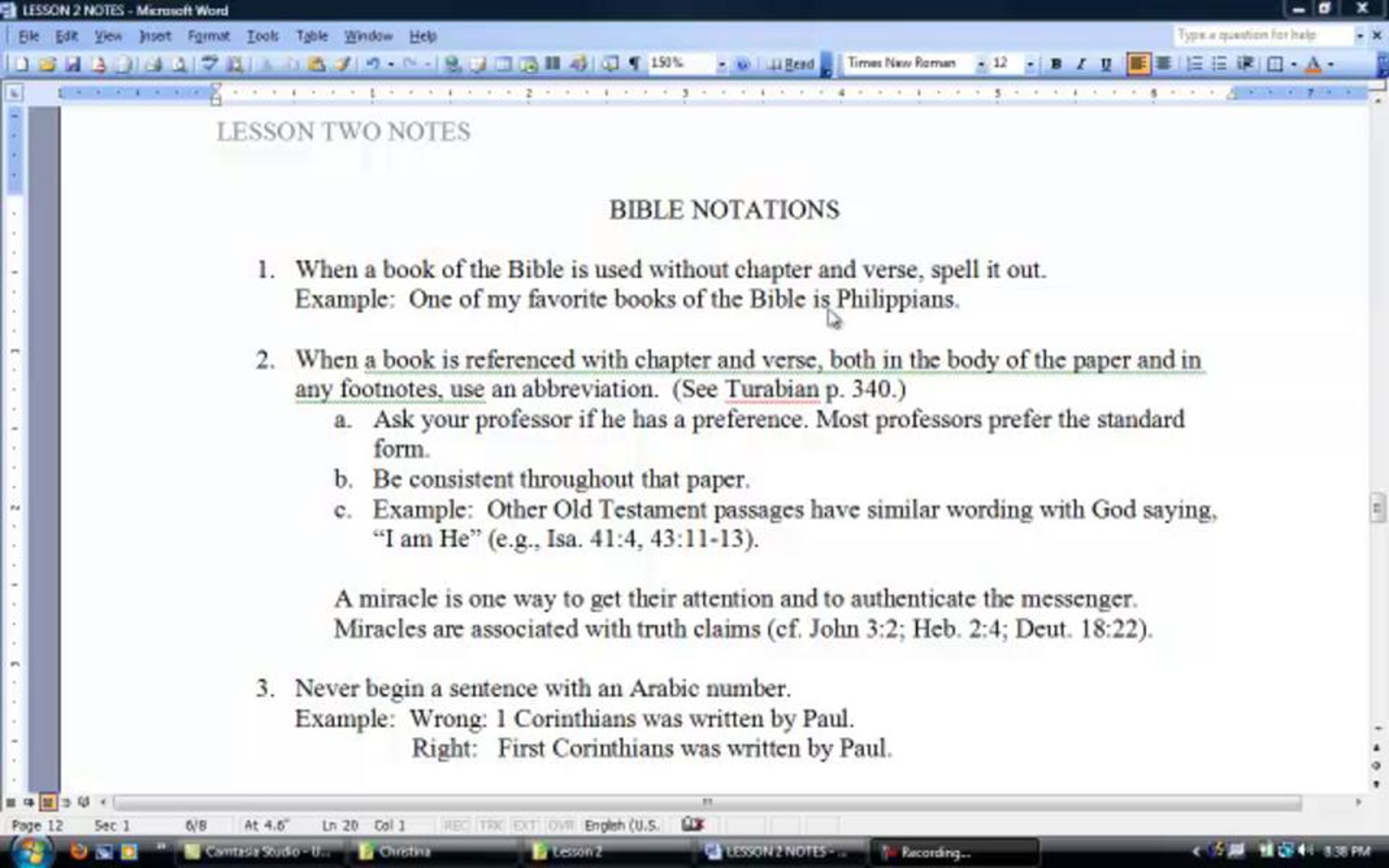Image resolution: width=1389 pixels, height=868 pixels.
Task: Toggle Show/Hide paragraph marks
Action: 634,64
